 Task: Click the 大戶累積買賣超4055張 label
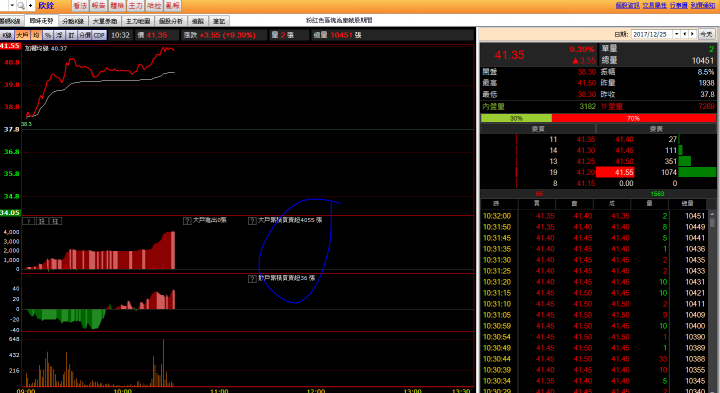point(290,220)
